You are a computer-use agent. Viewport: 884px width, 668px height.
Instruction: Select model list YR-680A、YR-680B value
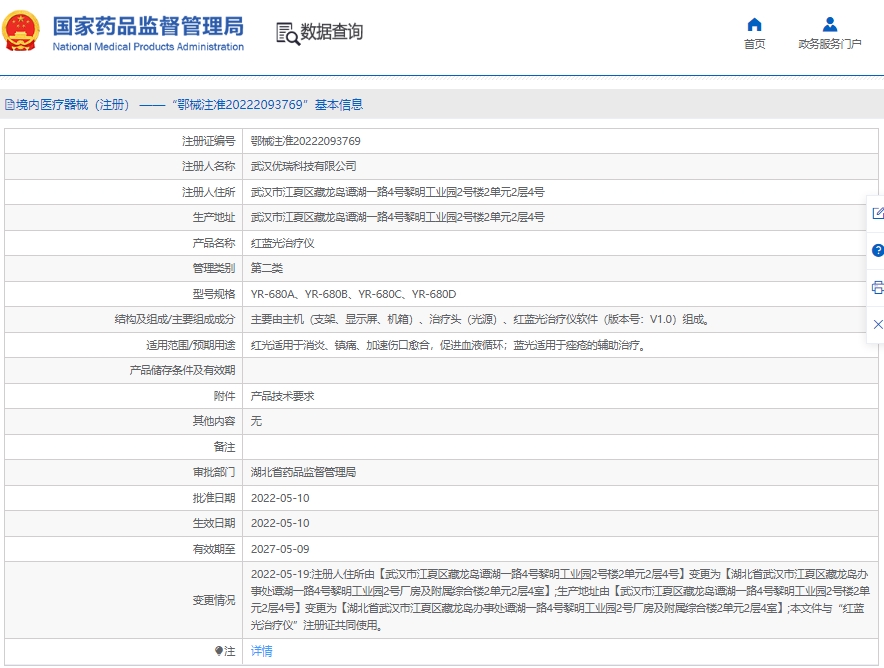[353, 294]
